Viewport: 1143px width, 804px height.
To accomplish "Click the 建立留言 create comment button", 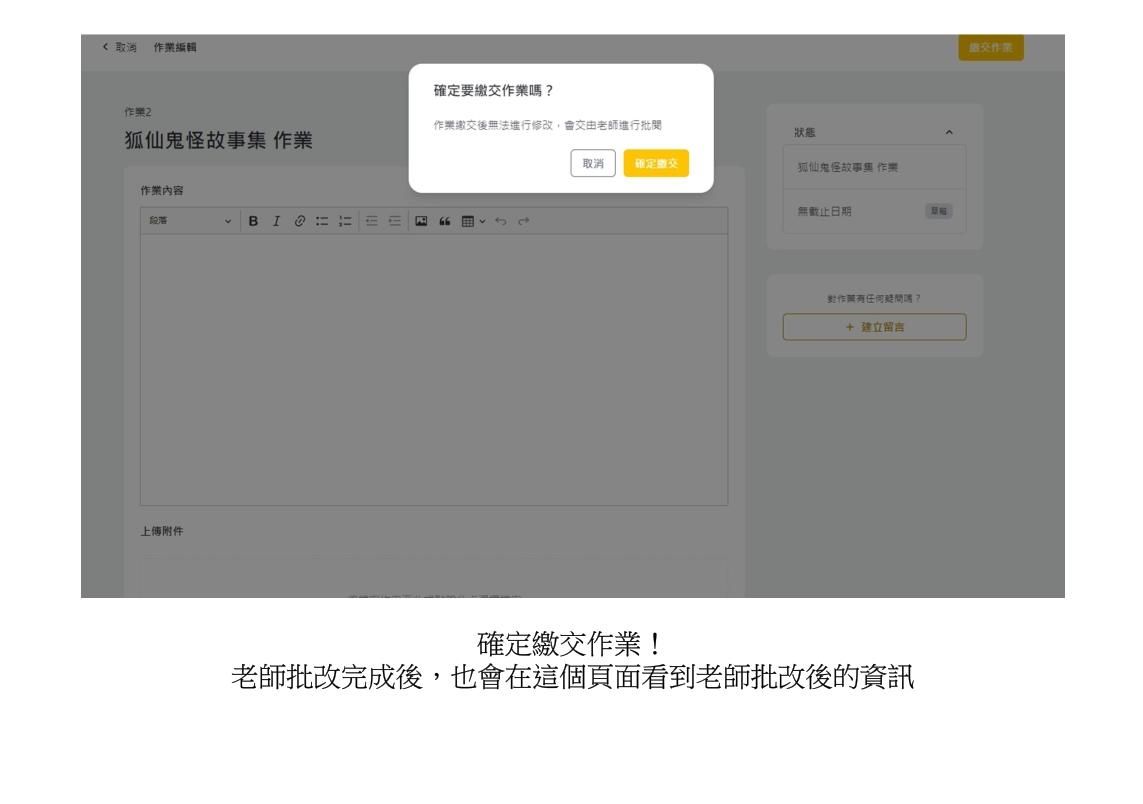I will pyautogui.click(x=874, y=327).
